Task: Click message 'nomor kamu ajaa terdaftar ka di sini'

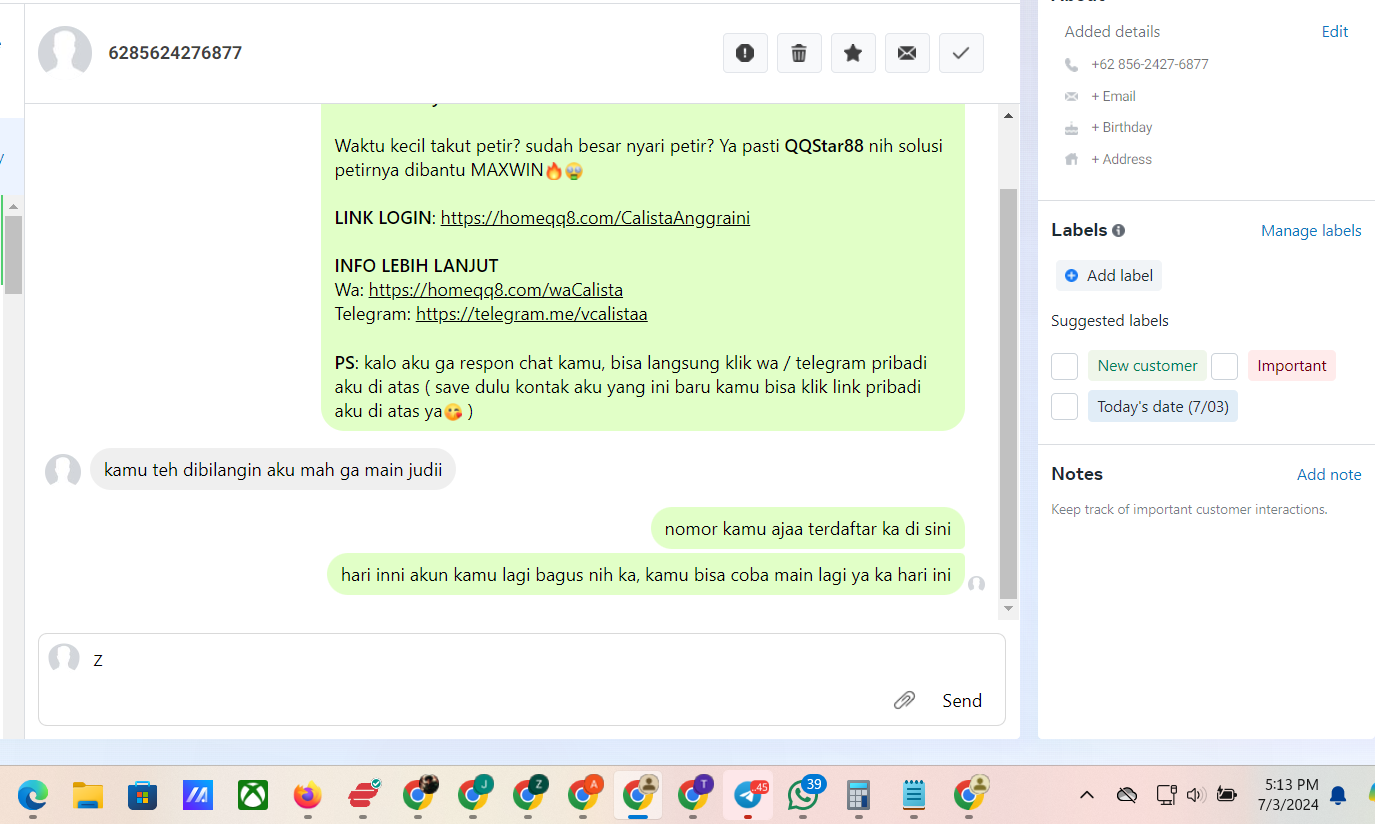Action: coord(808,529)
